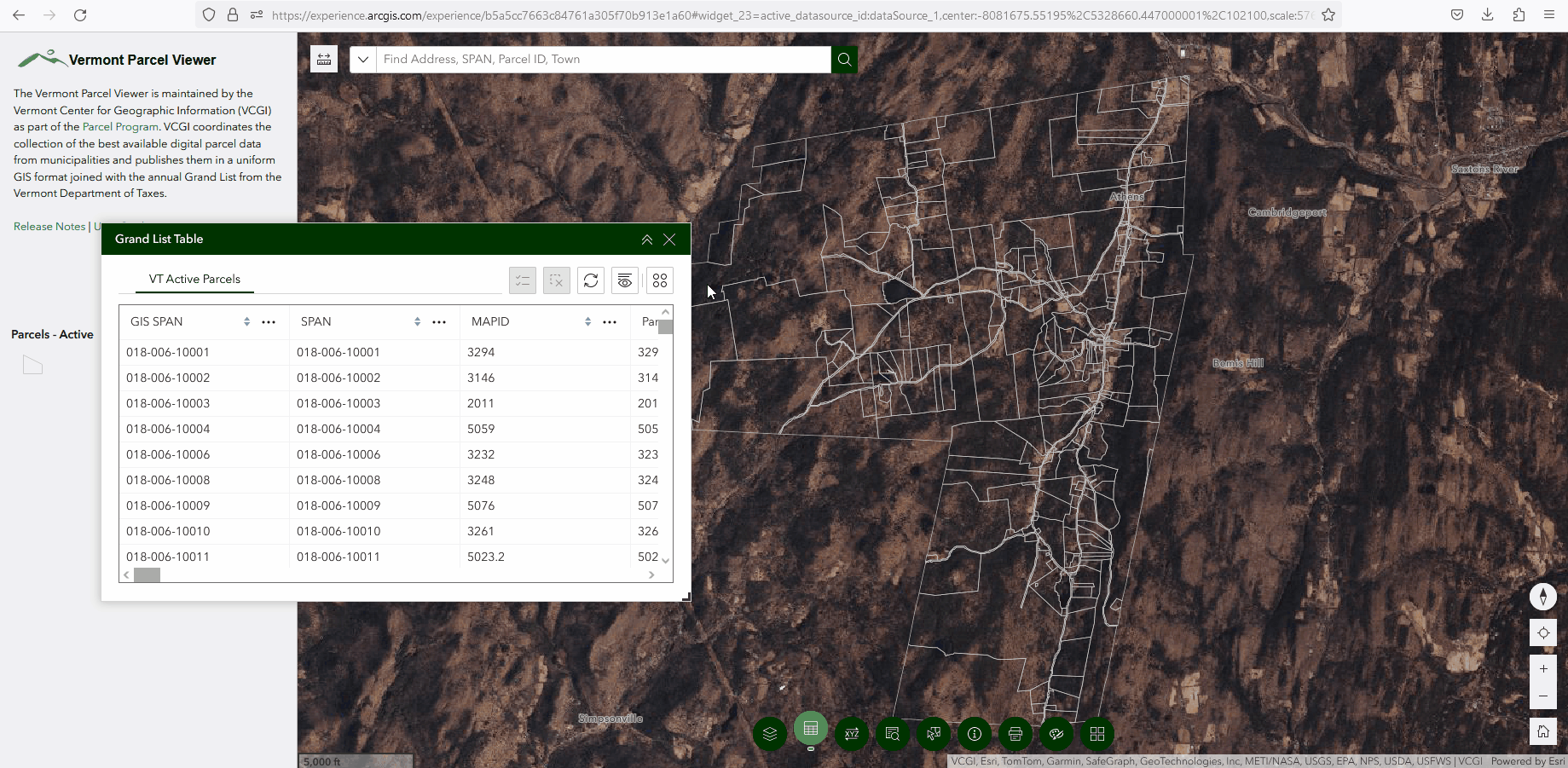Screen dimensions: 1568x768
Task: Open the options menu for the MAPID column
Action: tap(610, 321)
